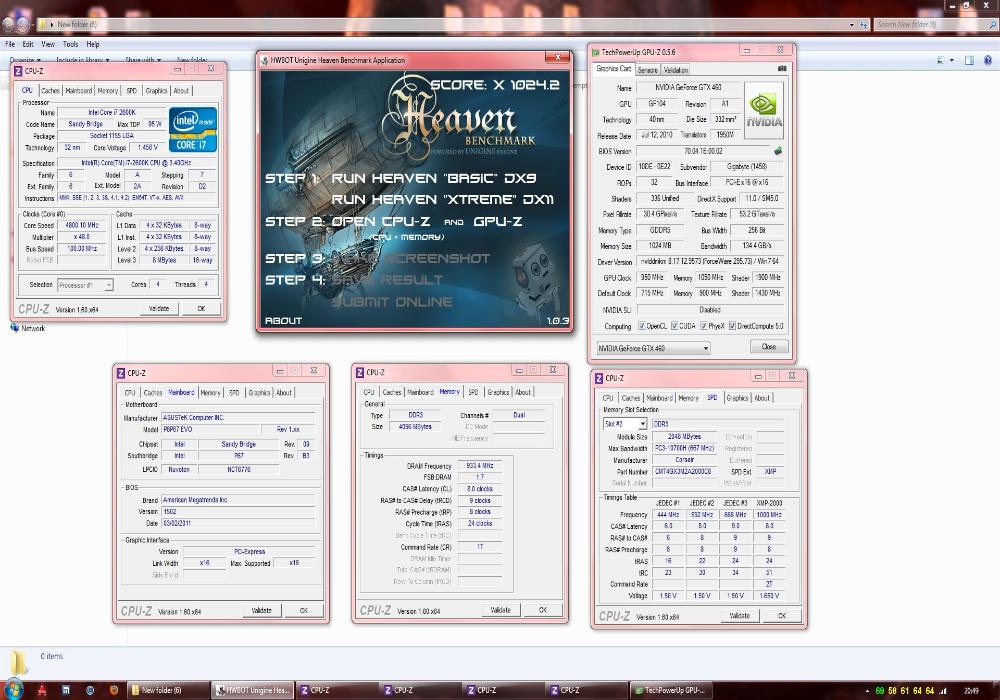This screenshot has width=1000, height=700.
Task: Toggle the DirectCompute 5.0 checkbox
Action: click(x=733, y=326)
